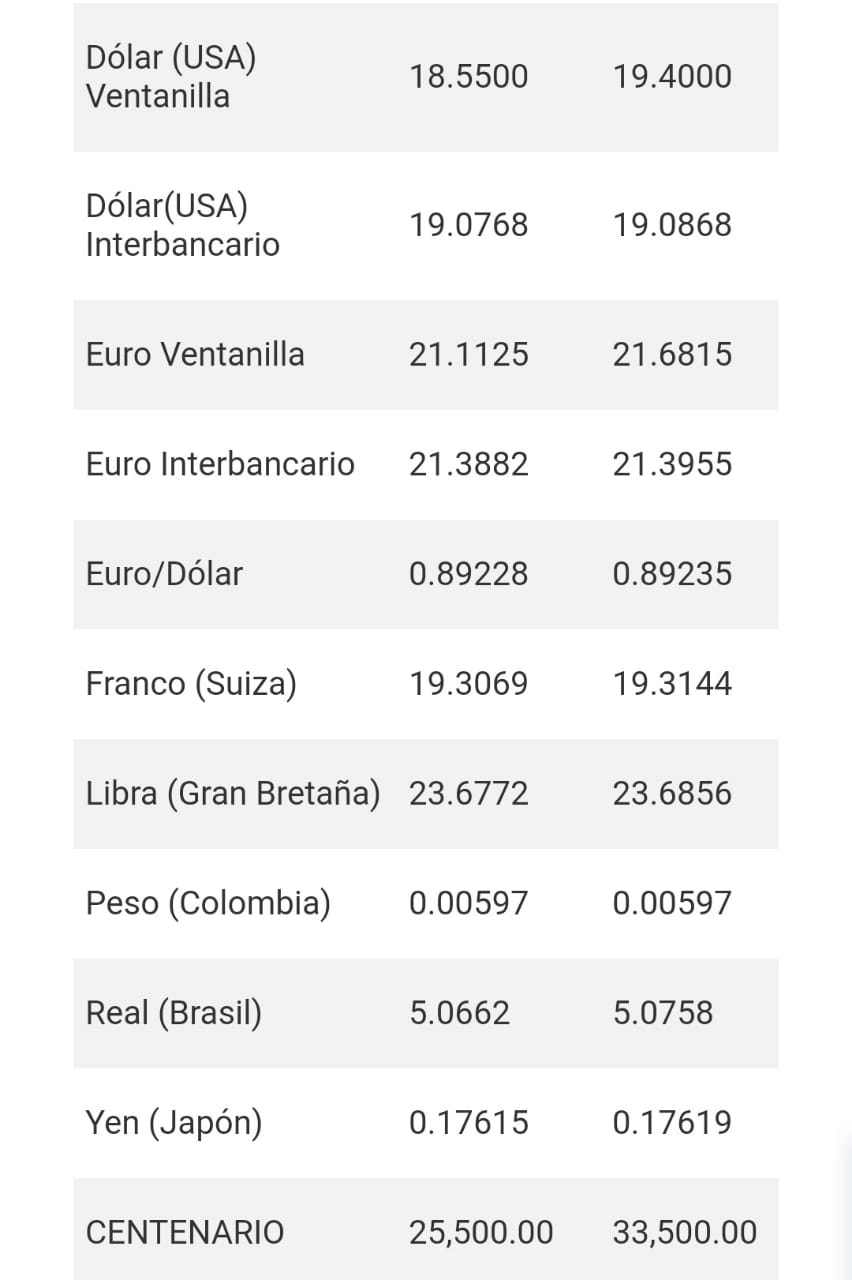Select the 18.5500 value for Dólar Ventanilla
This screenshot has height=1280, width=852.
click(468, 77)
